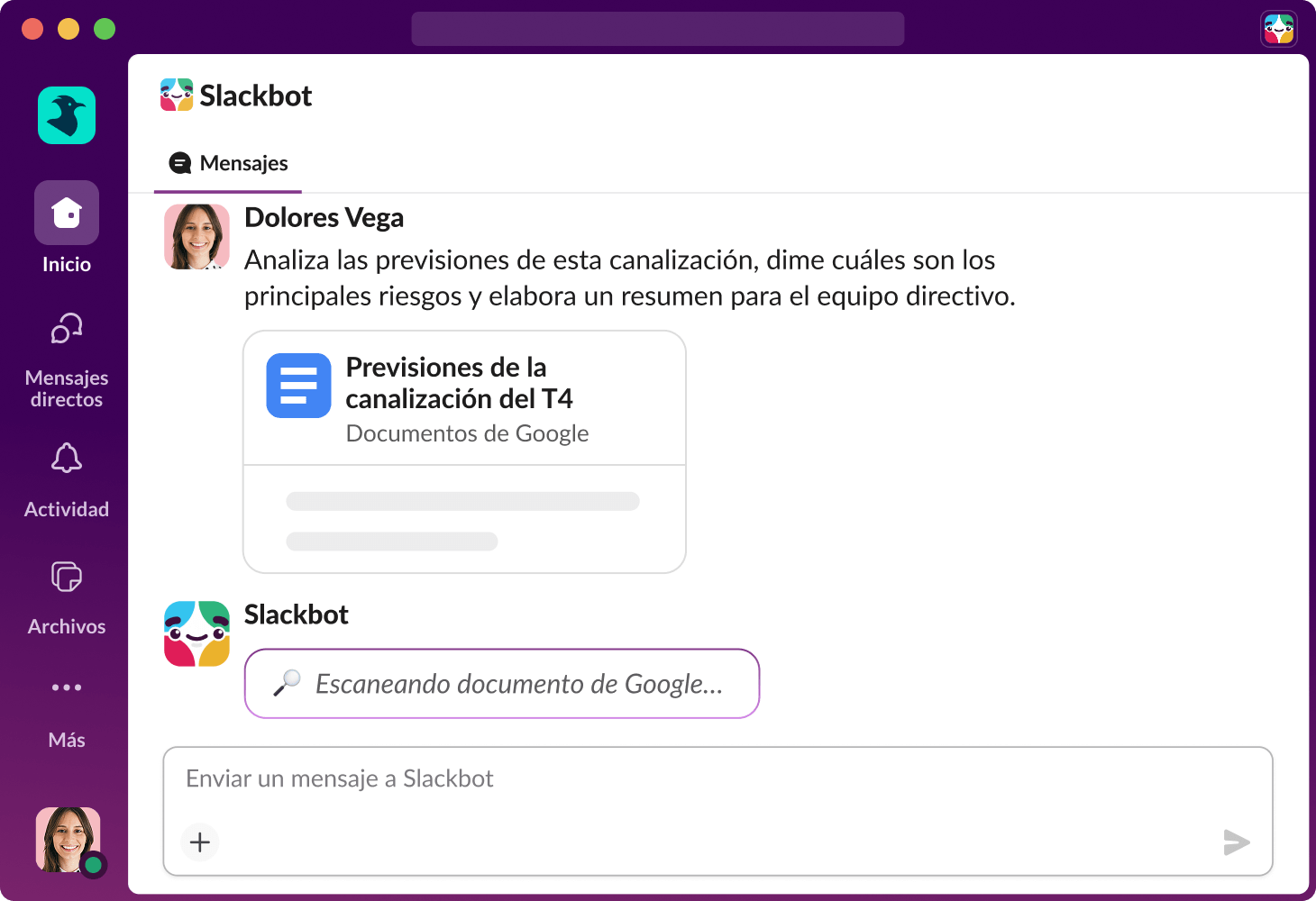Open your profile avatar at the bottom of the sidebar
Viewport: 1316px width, 901px height.
pyautogui.click(x=66, y=838)
